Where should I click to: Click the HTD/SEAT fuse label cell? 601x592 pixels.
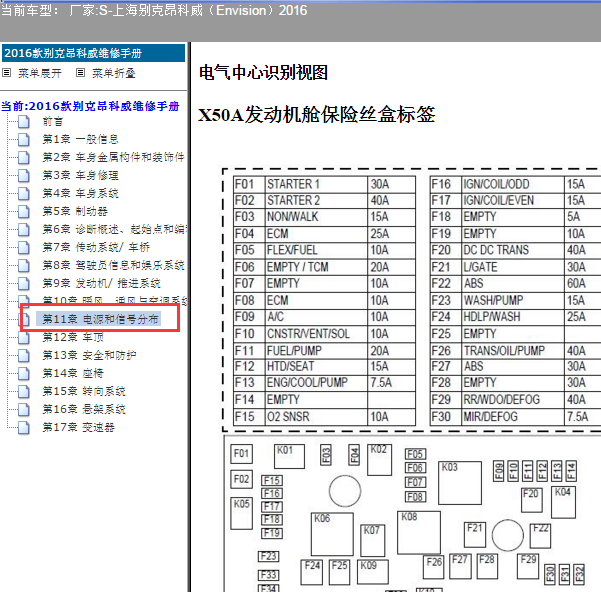[x=316, y=367]
